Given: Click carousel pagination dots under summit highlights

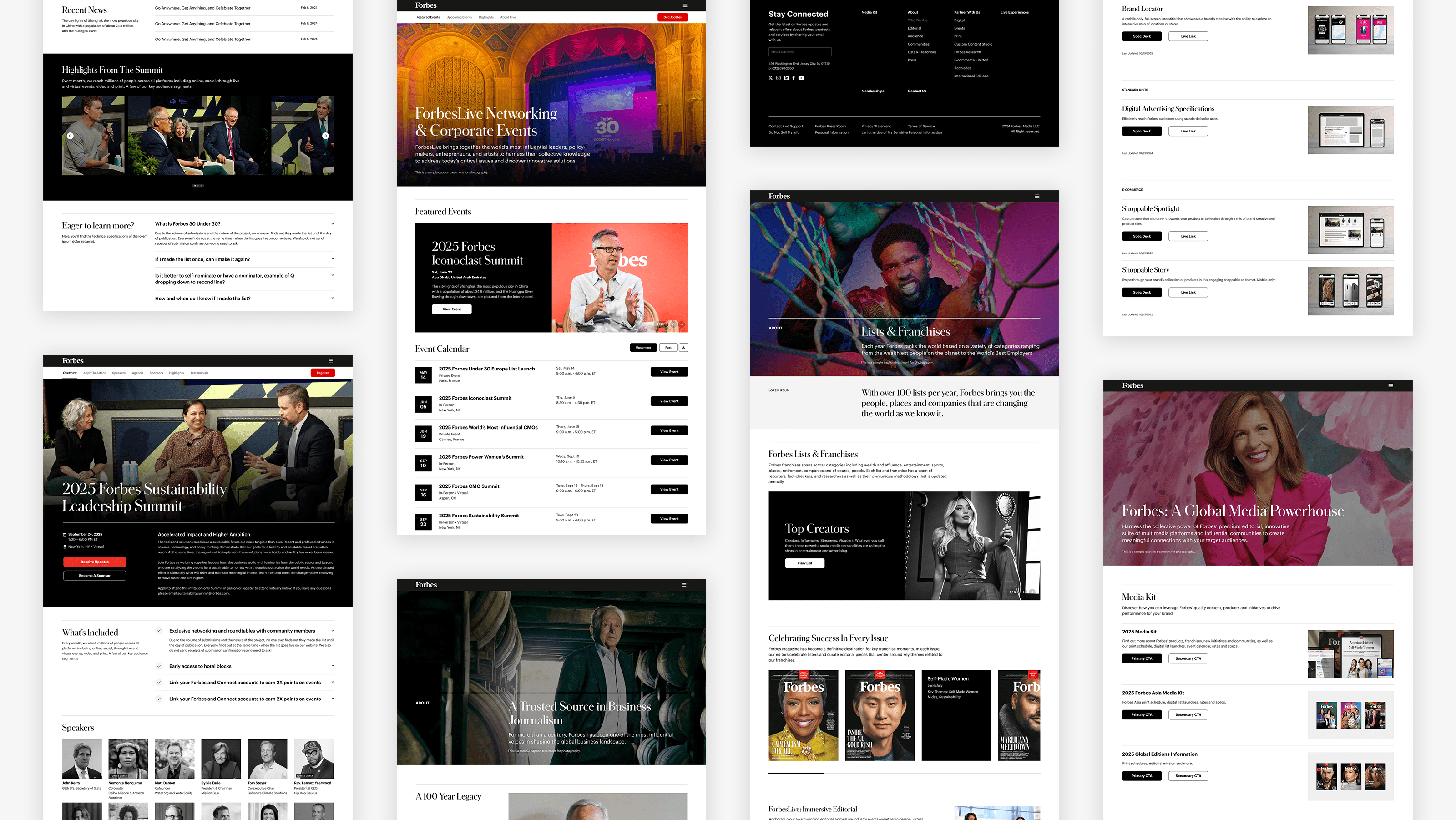Looking at the screenshot, I should (x=198, y=185).
